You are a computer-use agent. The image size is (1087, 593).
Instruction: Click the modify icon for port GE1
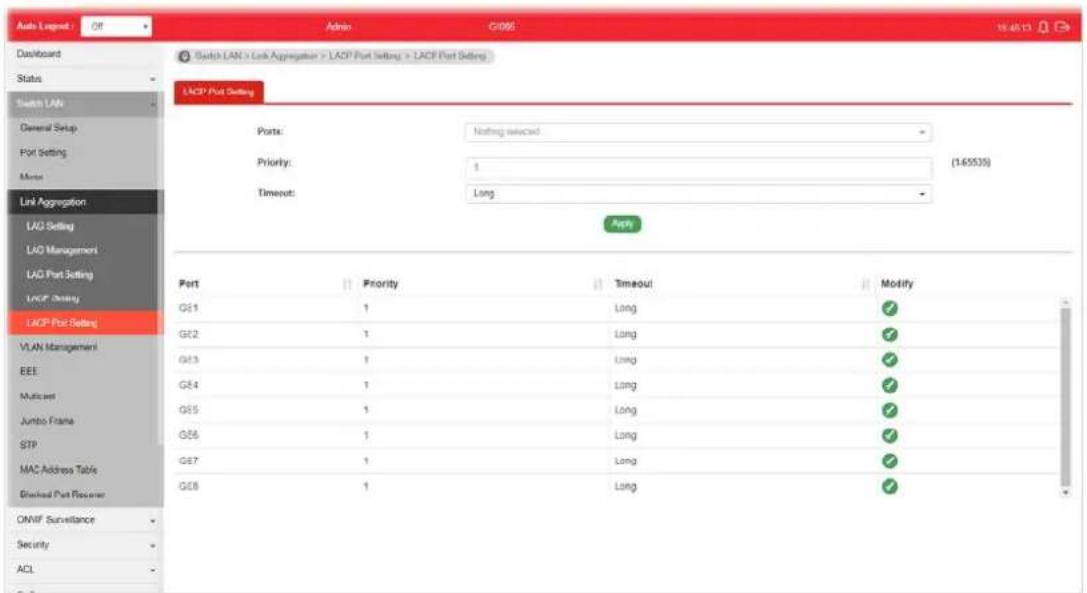pos(889,309)
